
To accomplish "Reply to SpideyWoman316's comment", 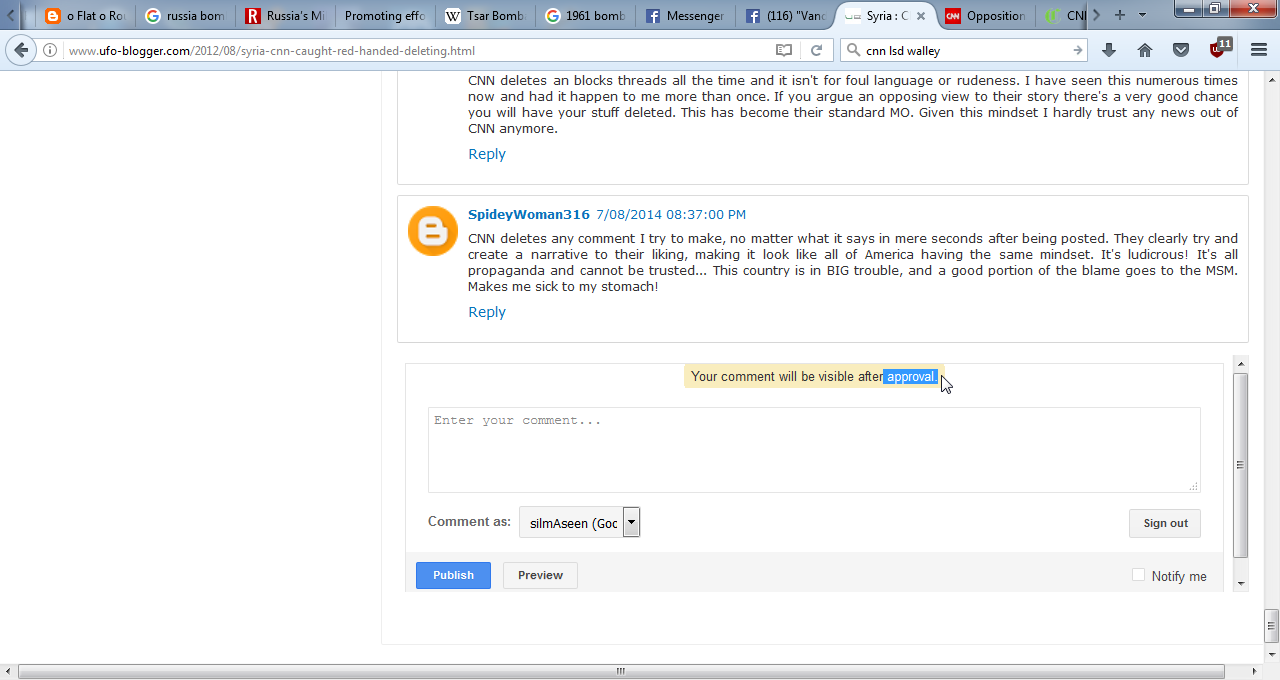I will tap(487, 312).
